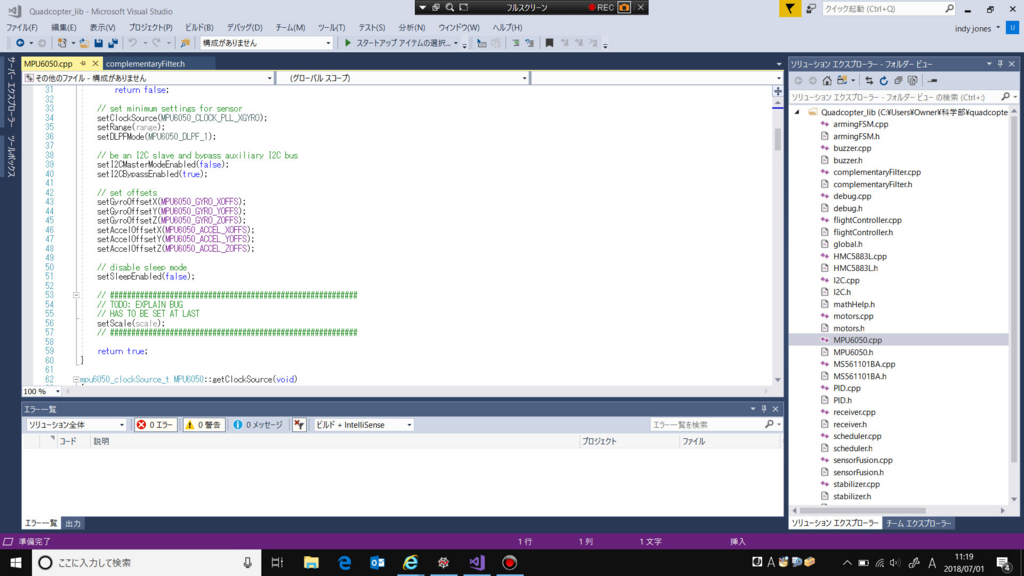
Task: Toggle auto-hide pin on Solution Explorer panel
Action: pyautogui.click(x=998, y=64)
